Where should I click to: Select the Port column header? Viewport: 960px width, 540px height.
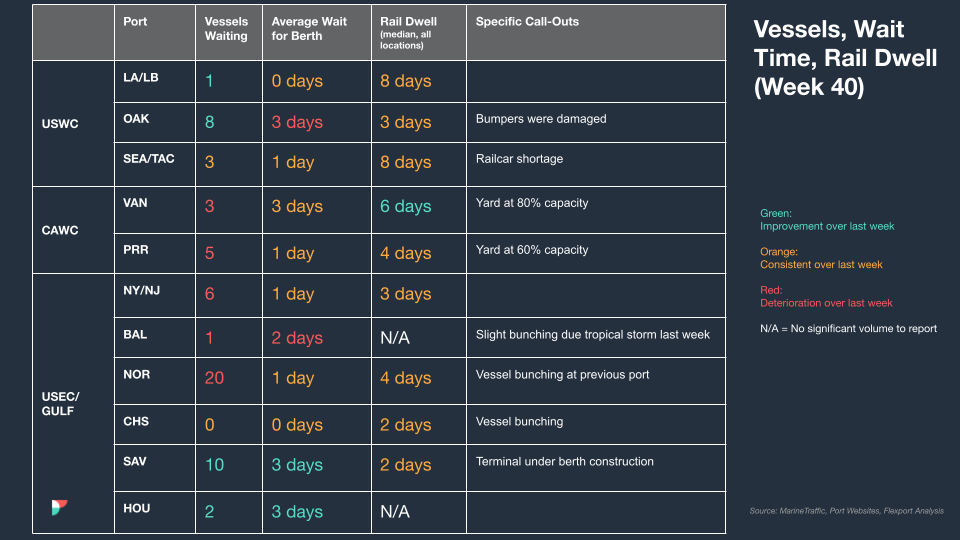155,32
